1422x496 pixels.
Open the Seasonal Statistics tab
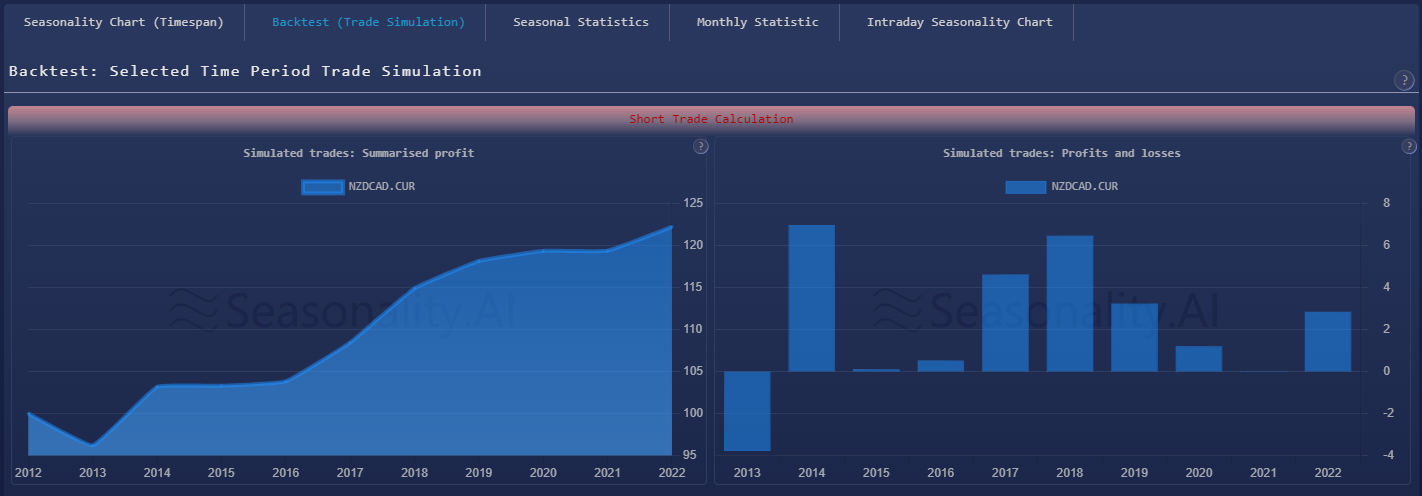pyautogui.click(x=580, y=22)
